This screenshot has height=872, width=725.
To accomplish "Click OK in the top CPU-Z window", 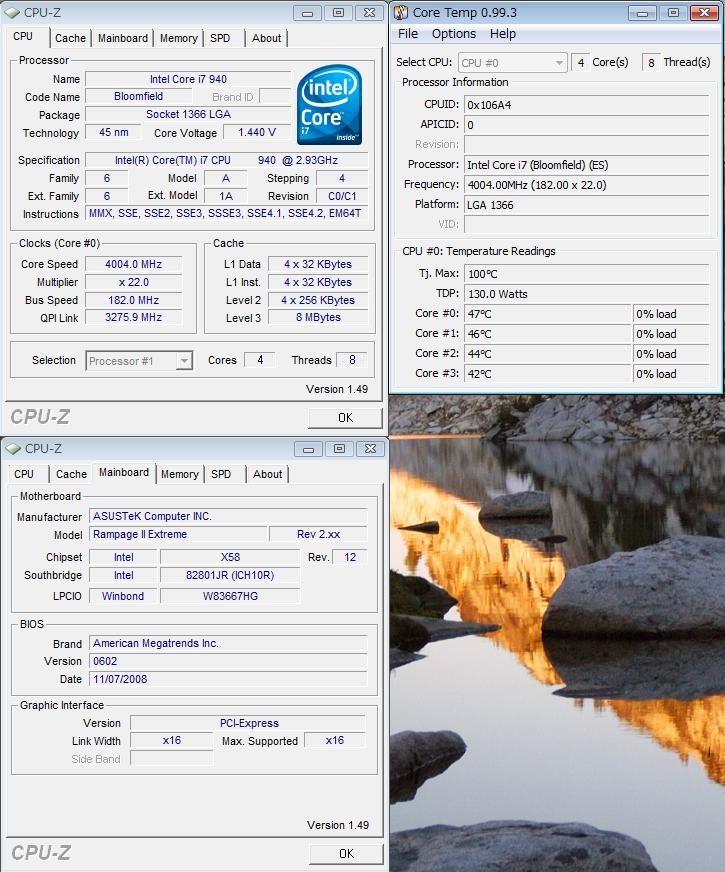I will (x=345, y=418).
